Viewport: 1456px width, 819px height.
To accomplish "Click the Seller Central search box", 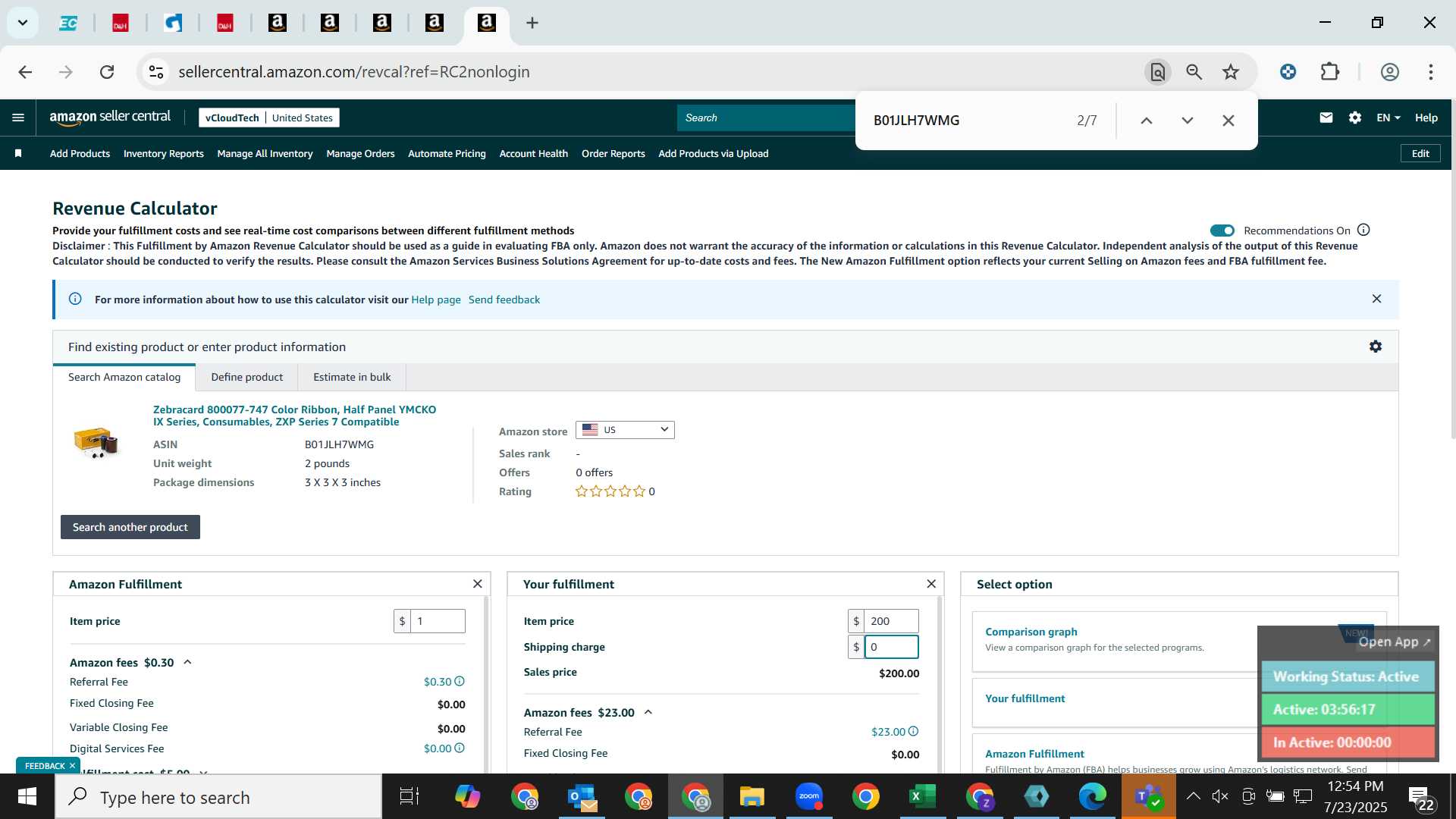I will tap(766, 118).
